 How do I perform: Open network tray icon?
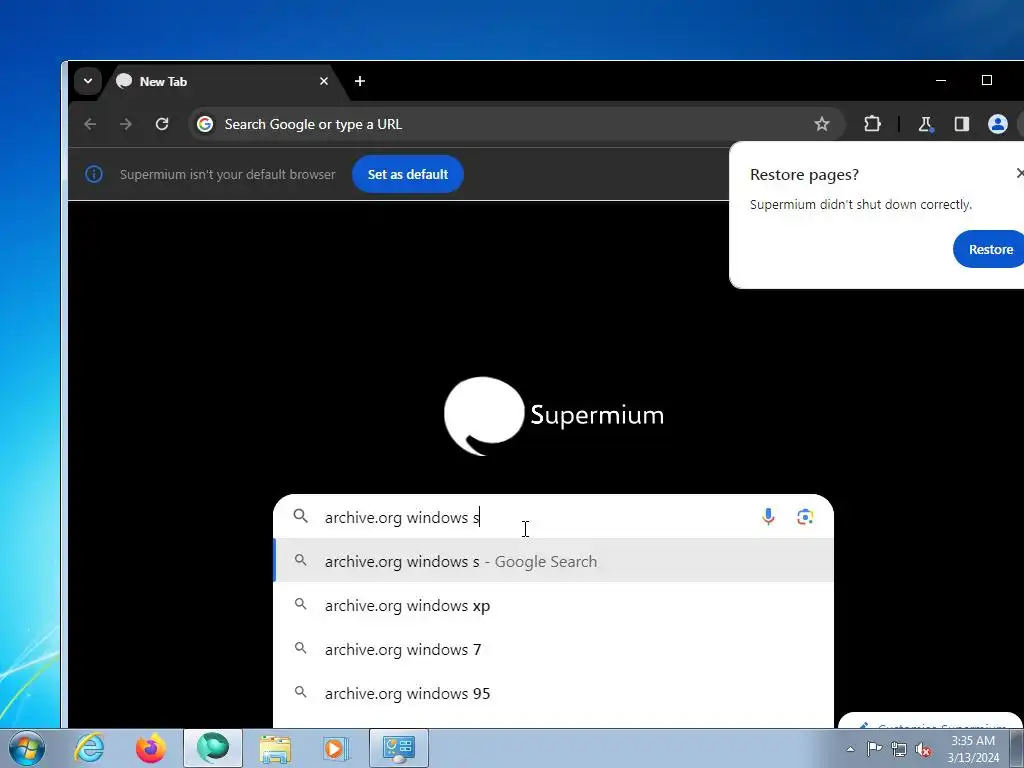coord(899,749)
